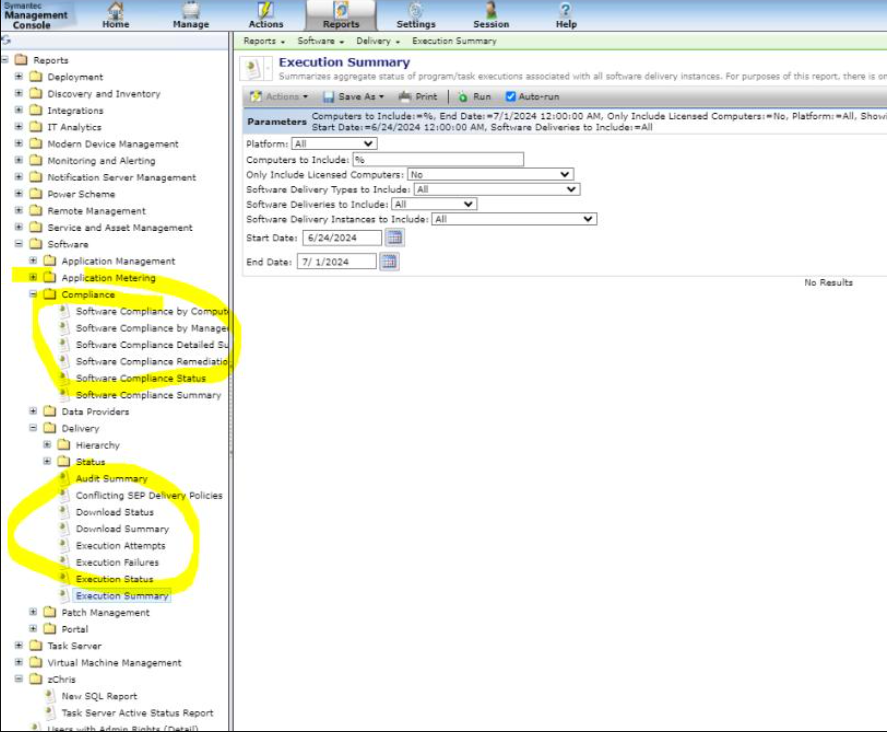Open the Reports tab in top bar

[341, 15]
